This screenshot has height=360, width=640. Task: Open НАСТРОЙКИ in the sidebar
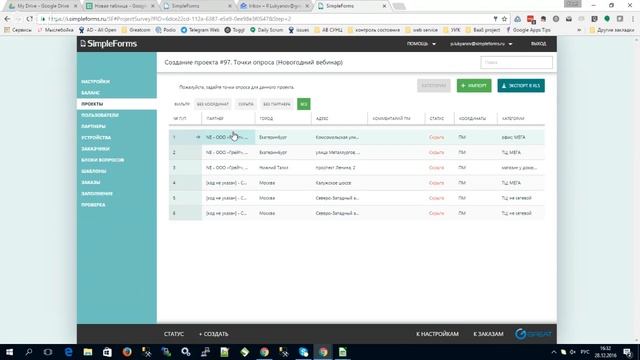tap(95, 82)
